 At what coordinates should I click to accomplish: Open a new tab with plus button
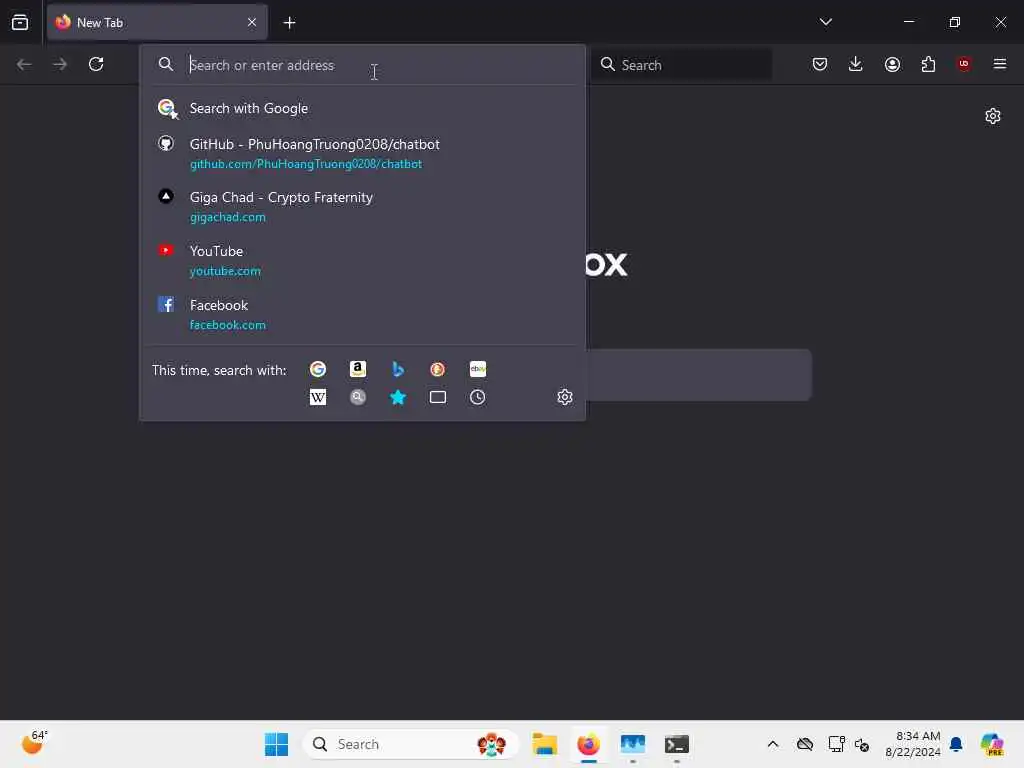tap(289, 23)
